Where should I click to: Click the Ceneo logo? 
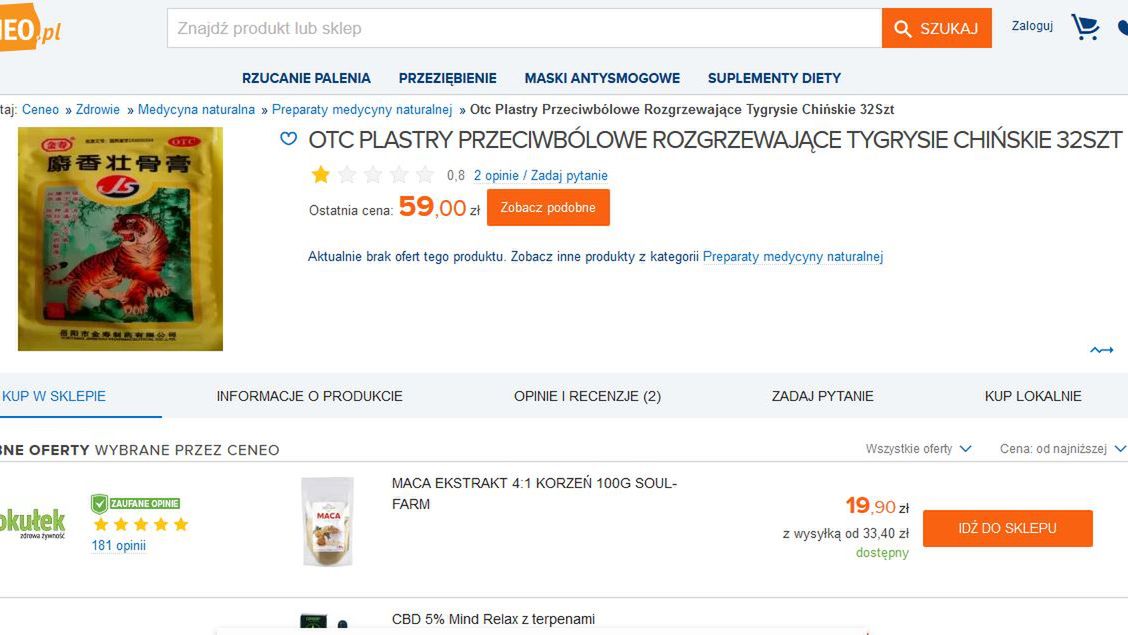tap(30, 27)
